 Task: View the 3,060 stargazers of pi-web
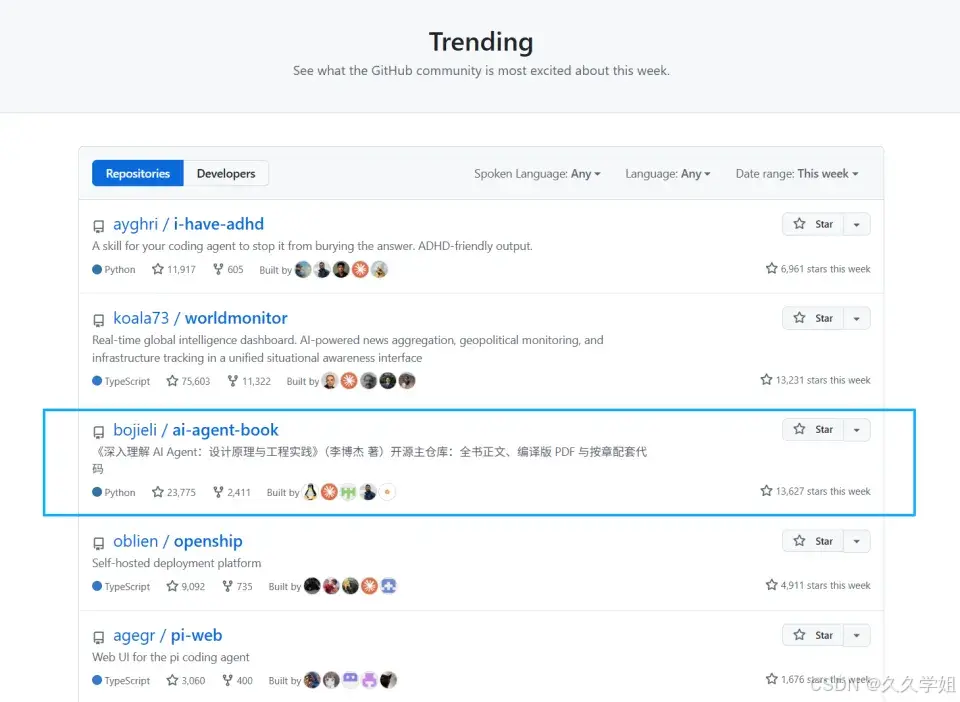click(186, 681)
